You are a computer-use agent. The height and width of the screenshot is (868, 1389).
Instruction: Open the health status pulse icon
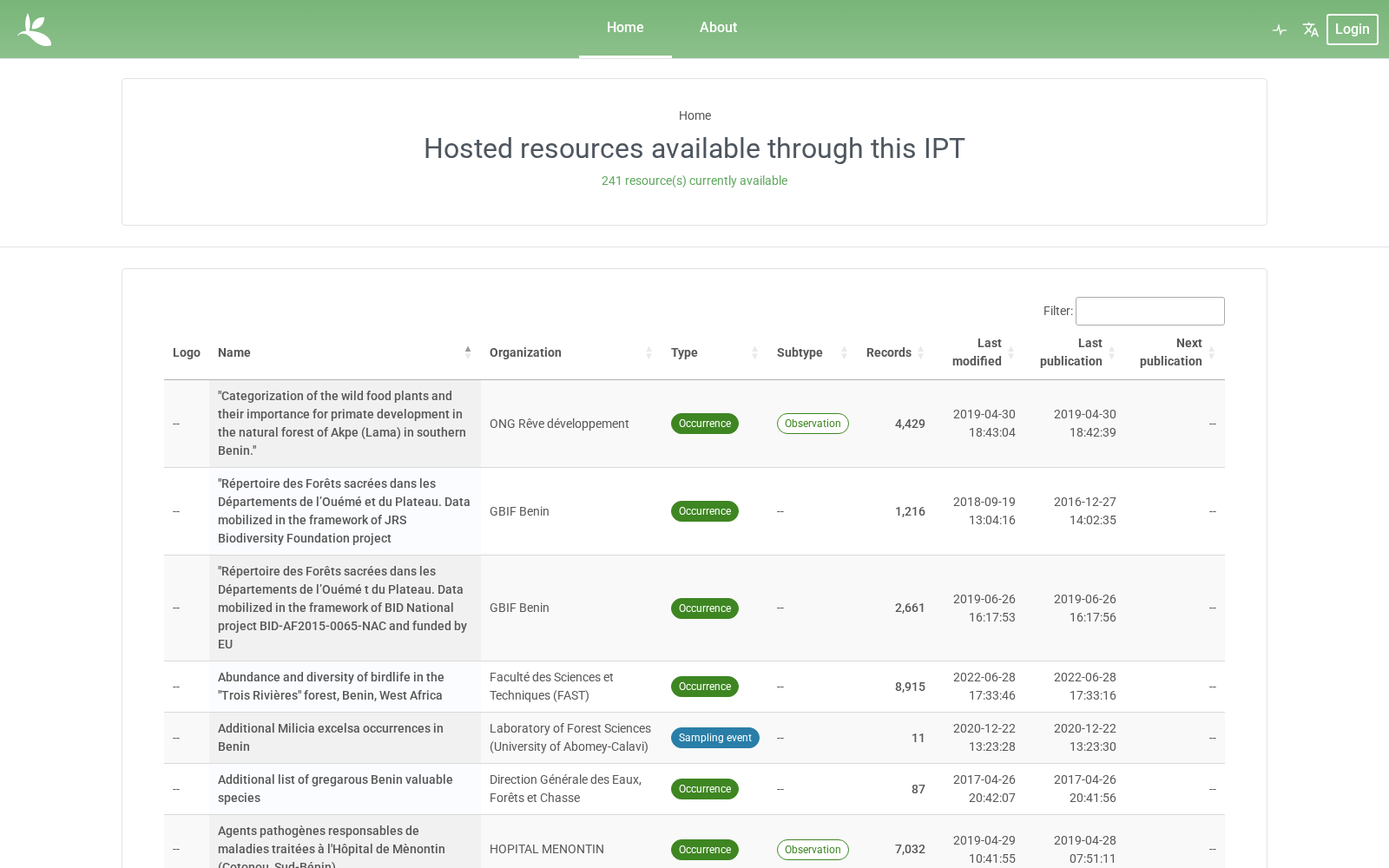pyautogui.click(x=1280, y=30)
